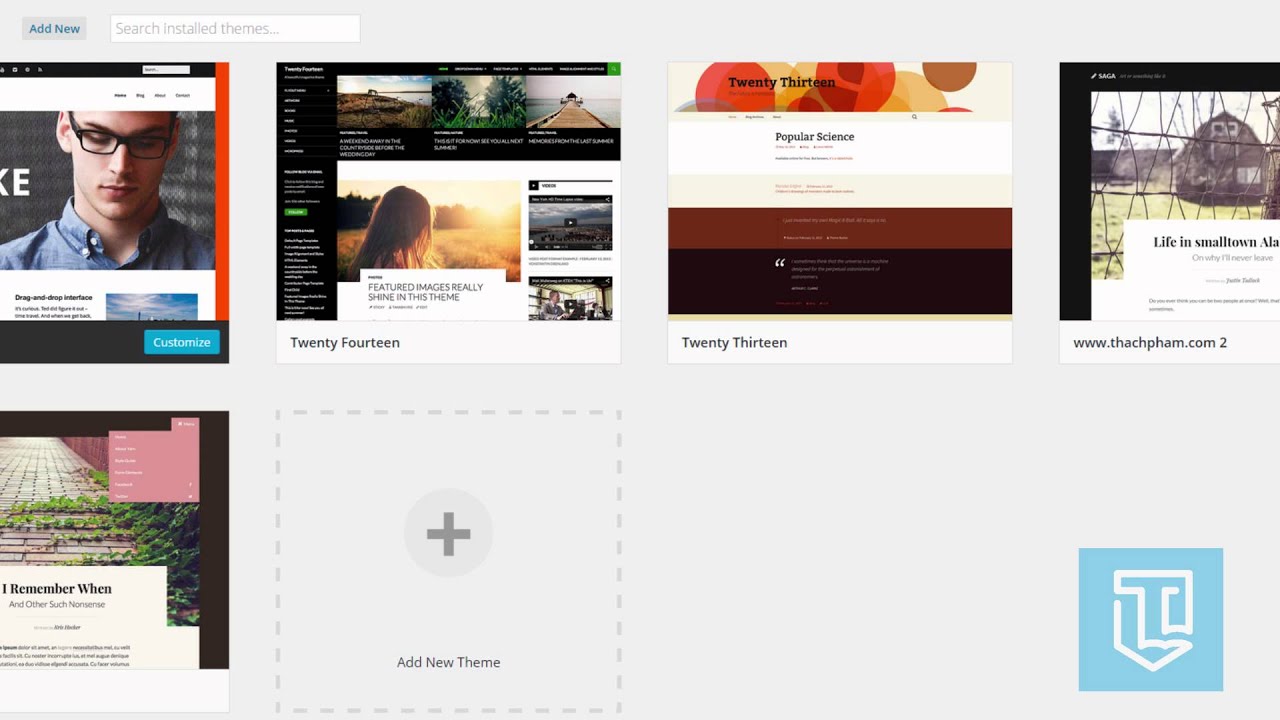
Task: Open the active theme's man-with-glasses screenshot
Action: tap(114, 191)
